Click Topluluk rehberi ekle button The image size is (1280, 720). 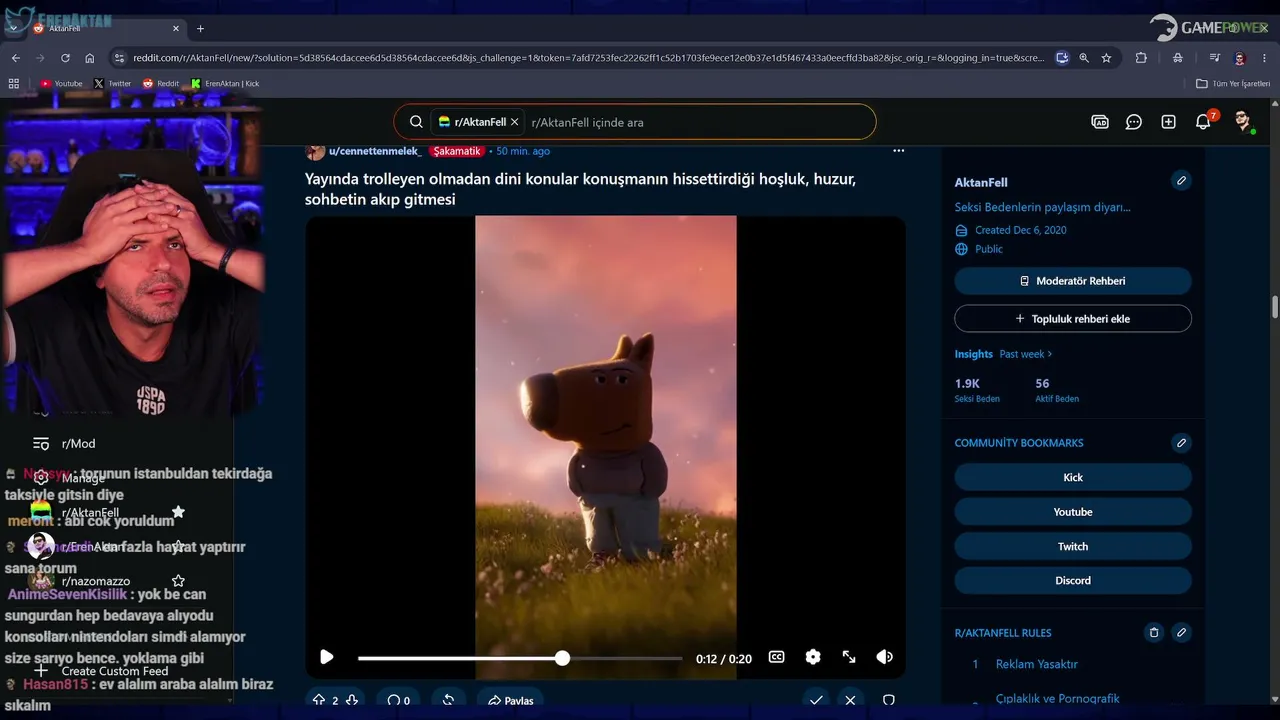(1073, 319)
